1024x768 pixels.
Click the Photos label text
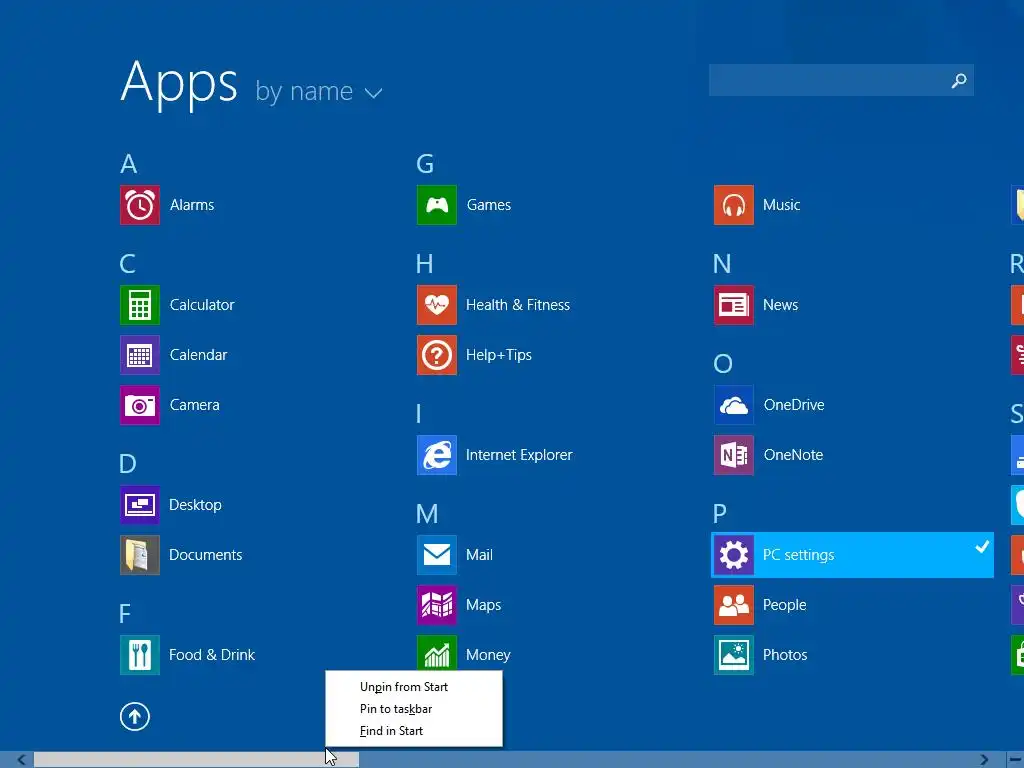[785, 655]
